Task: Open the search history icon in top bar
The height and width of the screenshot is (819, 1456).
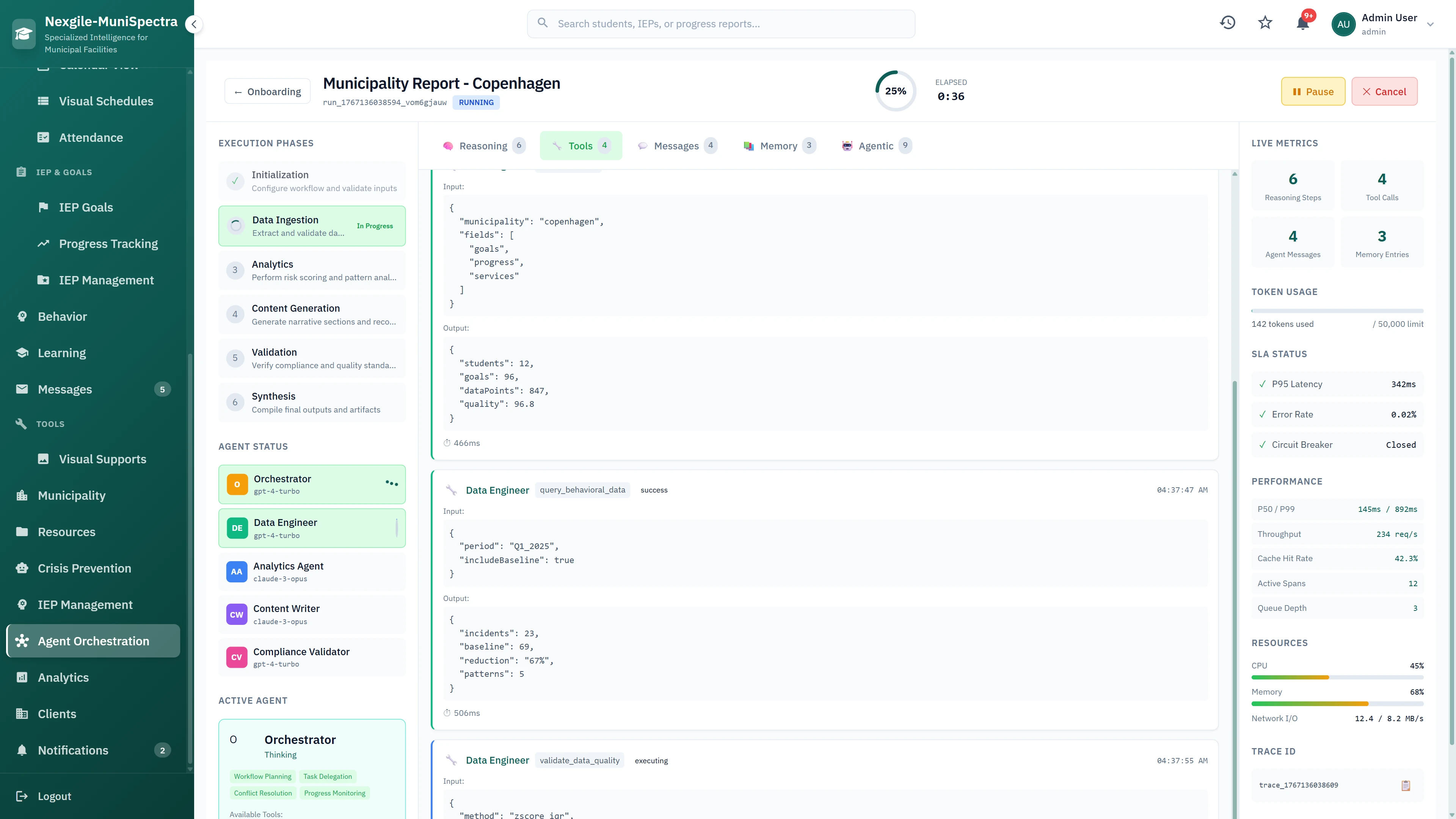Action: point(1228,23)
